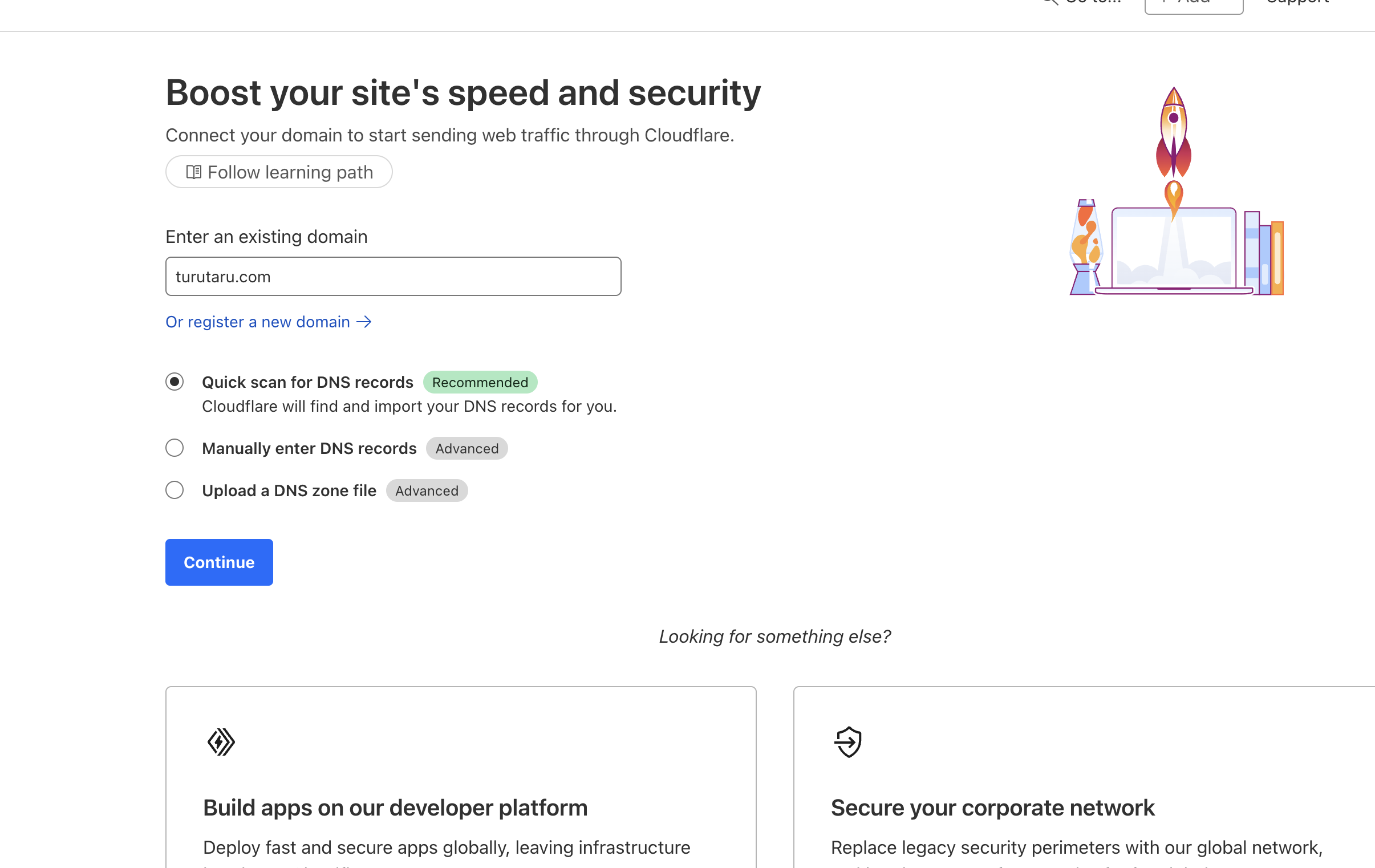
Task: Open Build apps on our developer platform card
Action: pyautogui.click(x=461, y=777)
